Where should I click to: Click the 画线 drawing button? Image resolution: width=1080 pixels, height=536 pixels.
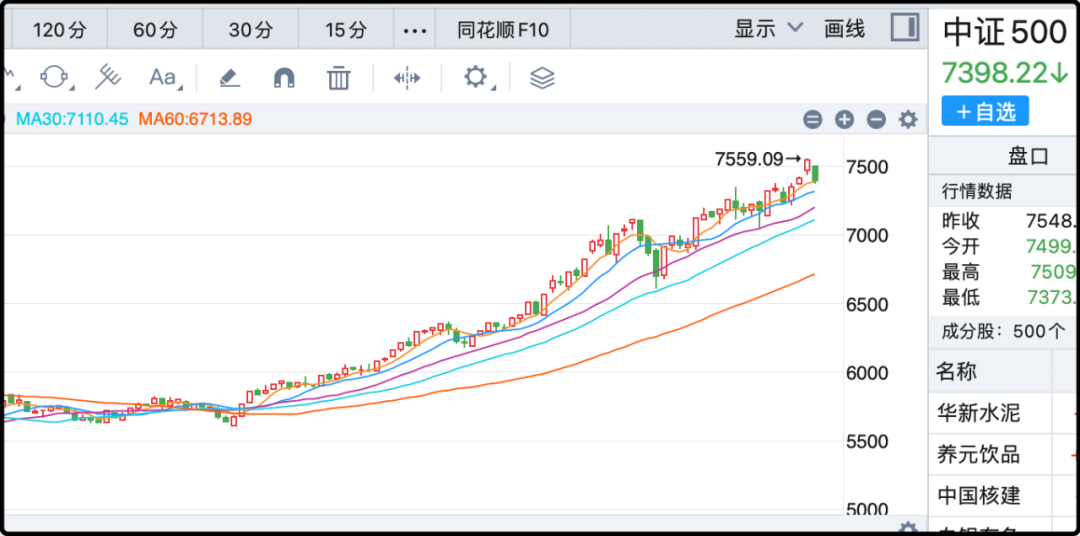(844, 29)
